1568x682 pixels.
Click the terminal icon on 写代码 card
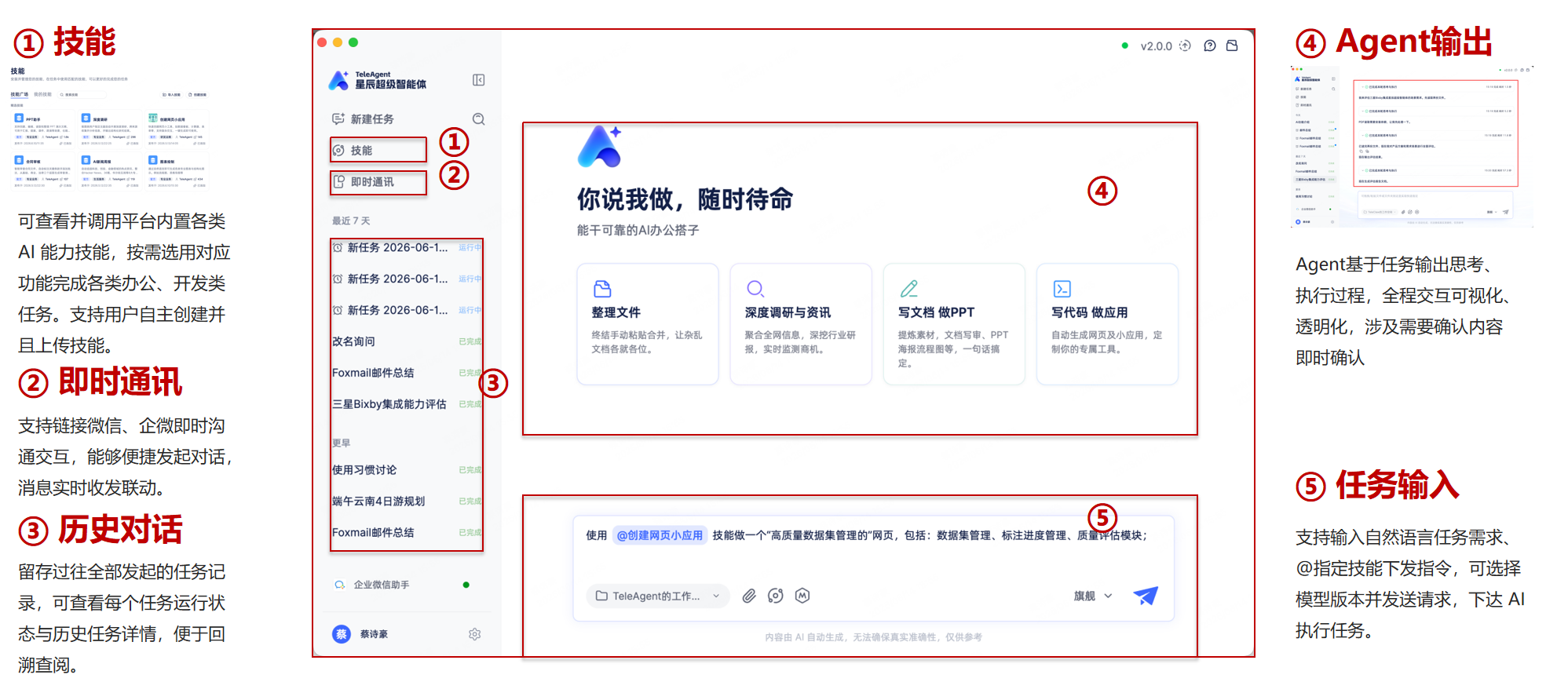click(1062, 289)
